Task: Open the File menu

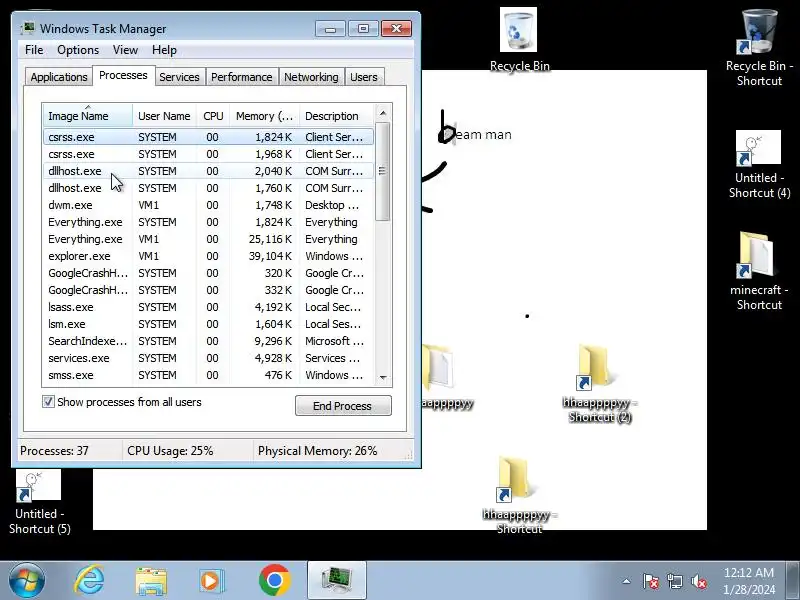Action: 34,50
